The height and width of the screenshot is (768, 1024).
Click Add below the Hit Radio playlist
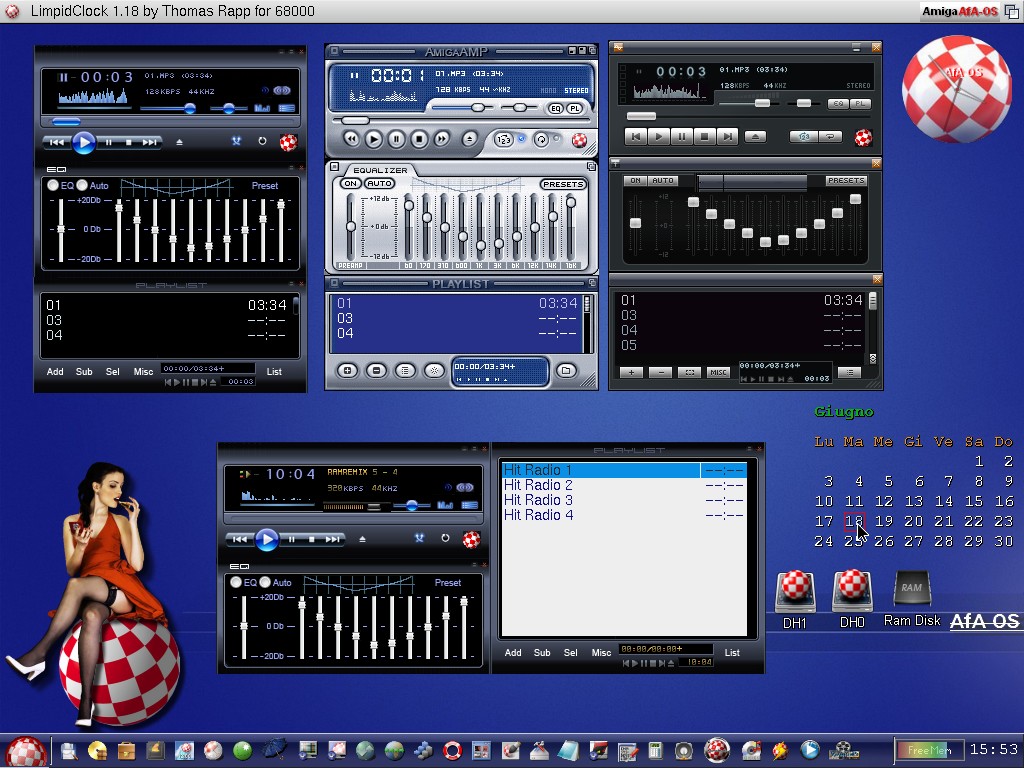tap(513, 653)
